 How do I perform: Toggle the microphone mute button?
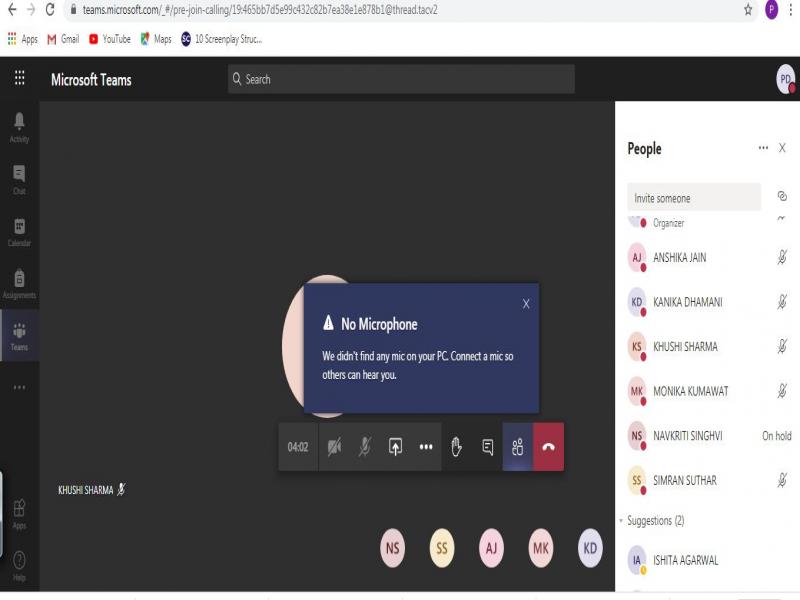point(365,447)
